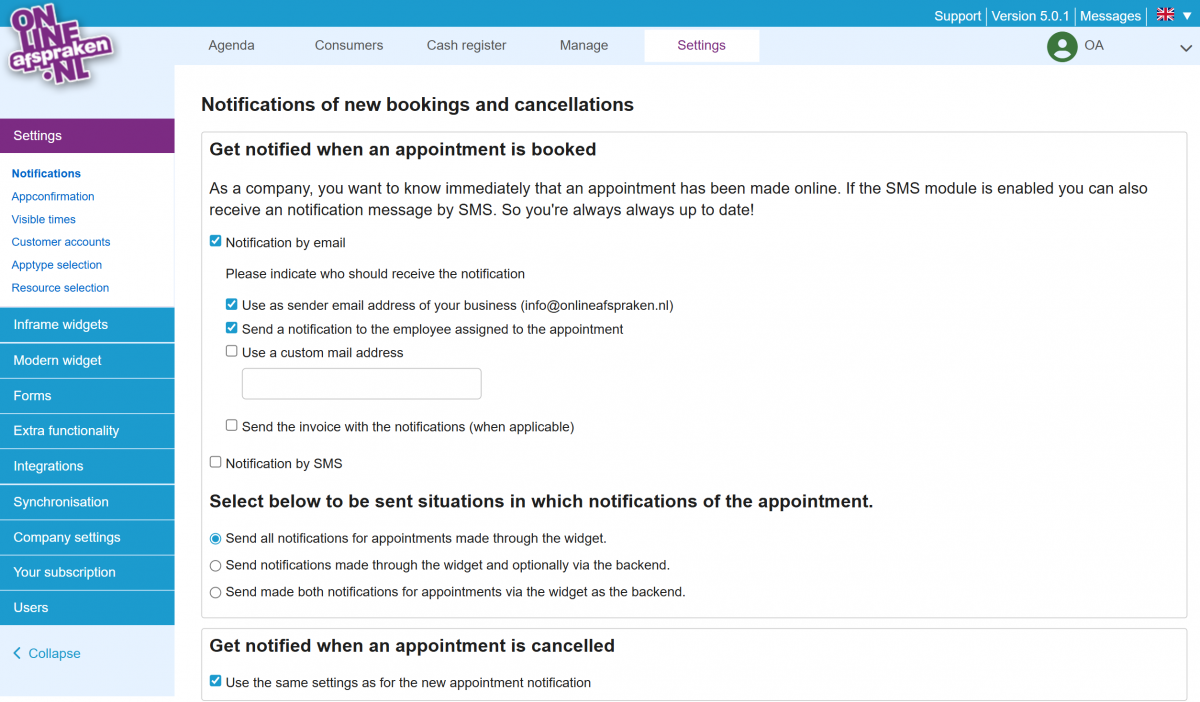Select both widget and backend notifications radio

[215, 592]
